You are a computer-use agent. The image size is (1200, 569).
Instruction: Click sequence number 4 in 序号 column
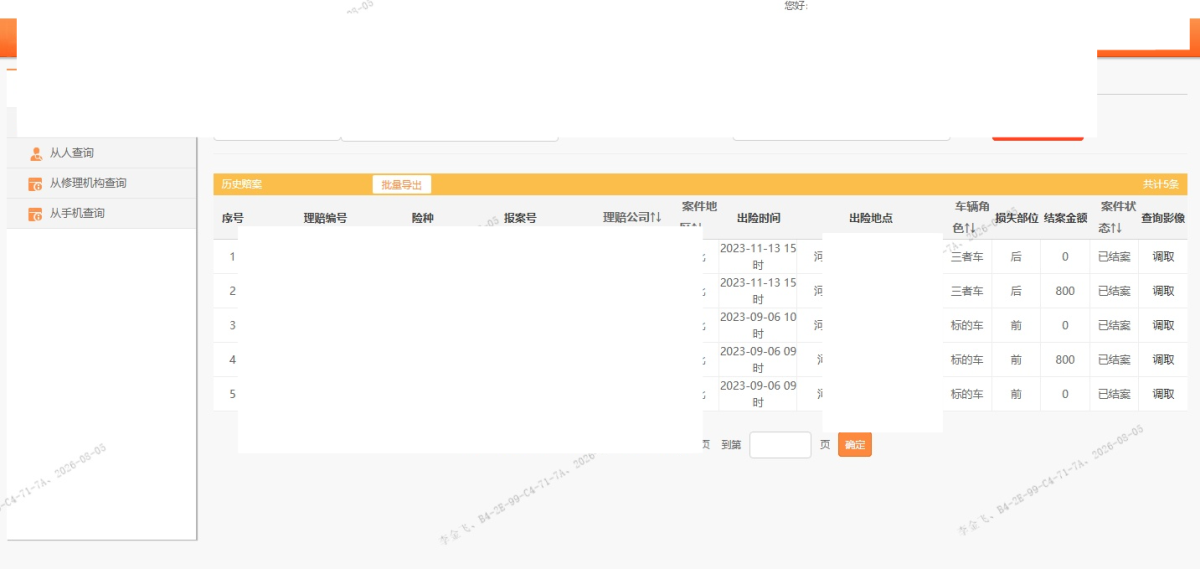tap(233, 359)
